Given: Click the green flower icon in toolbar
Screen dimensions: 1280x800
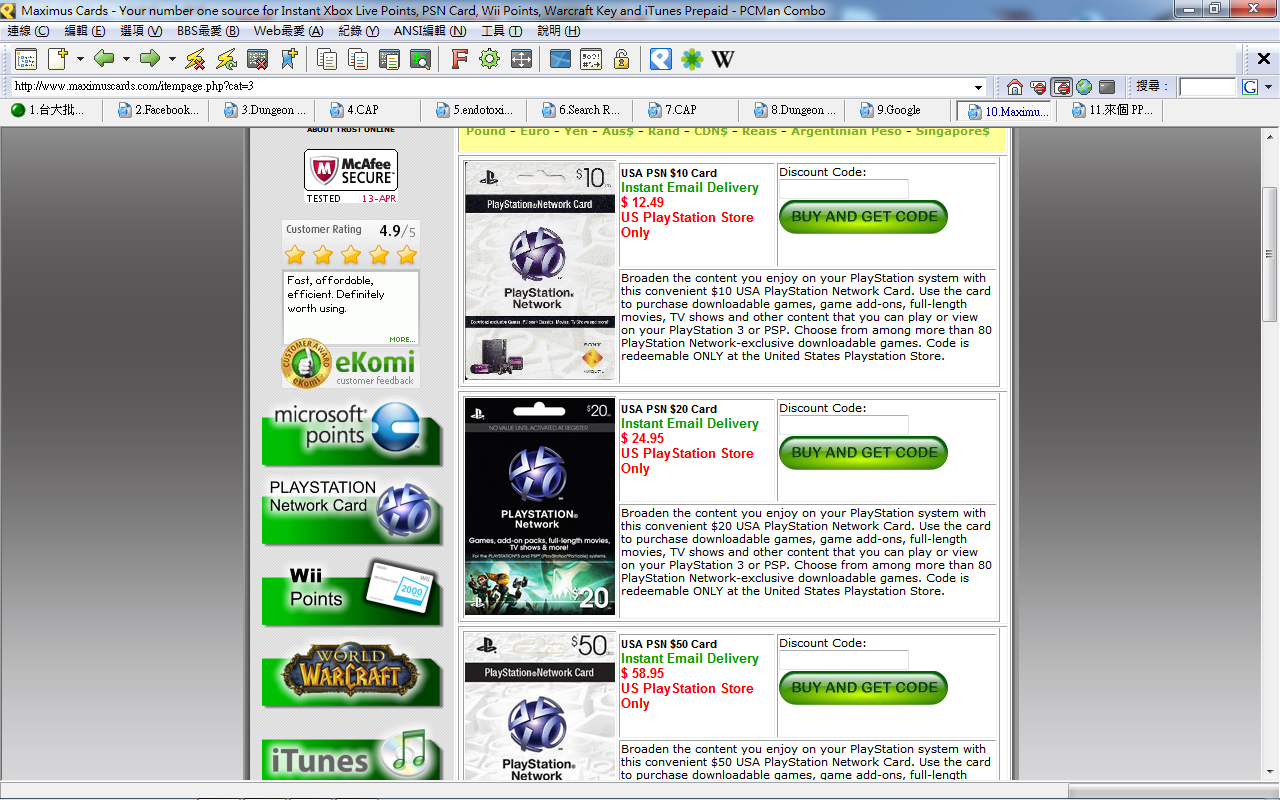Looking at the screenshot, I should tap(692, 59).
